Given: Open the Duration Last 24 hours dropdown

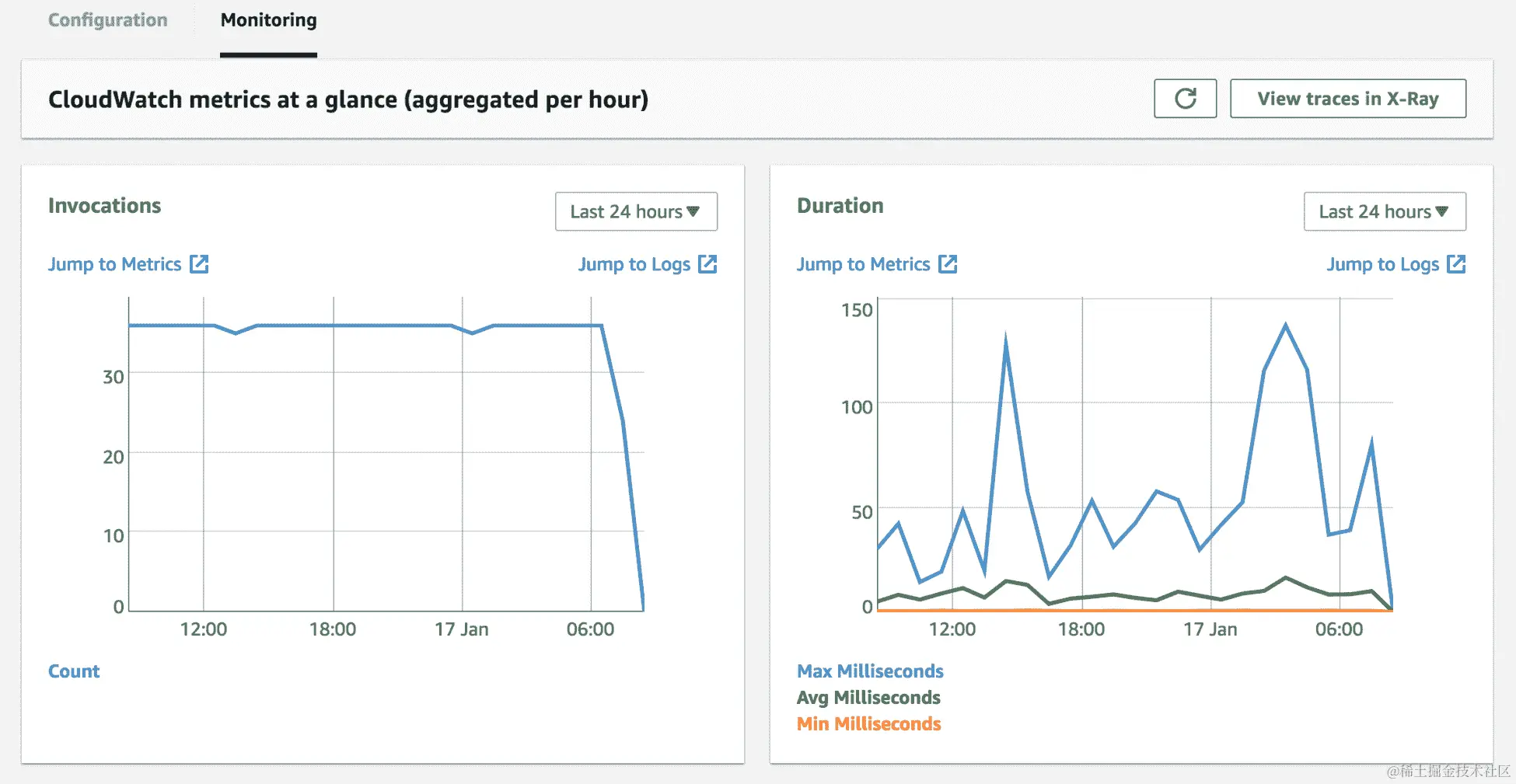Looking at the screenshot, I should click(1385, 211).
